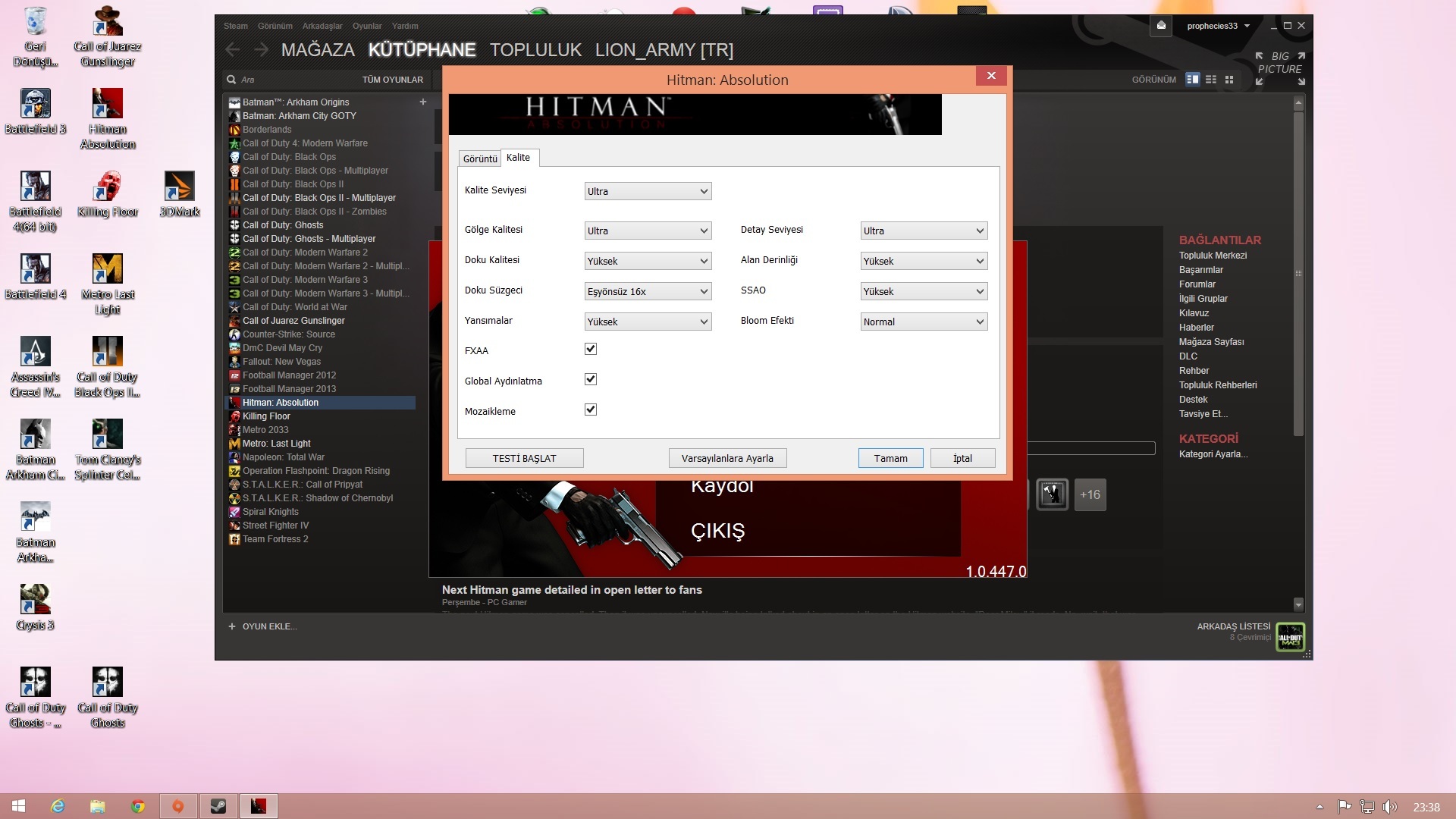Open Metro Last Light desktop shortcut
Viewport: 1456px width, 819px height.
click(x=108, y=284)
